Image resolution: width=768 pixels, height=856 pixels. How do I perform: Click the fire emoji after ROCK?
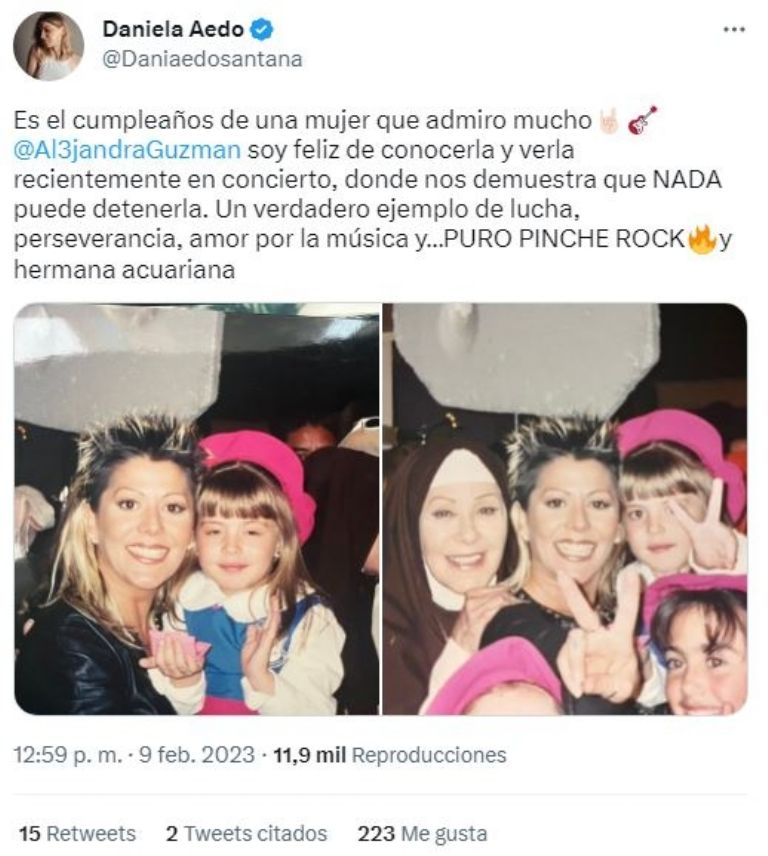[x=702, y=240]
